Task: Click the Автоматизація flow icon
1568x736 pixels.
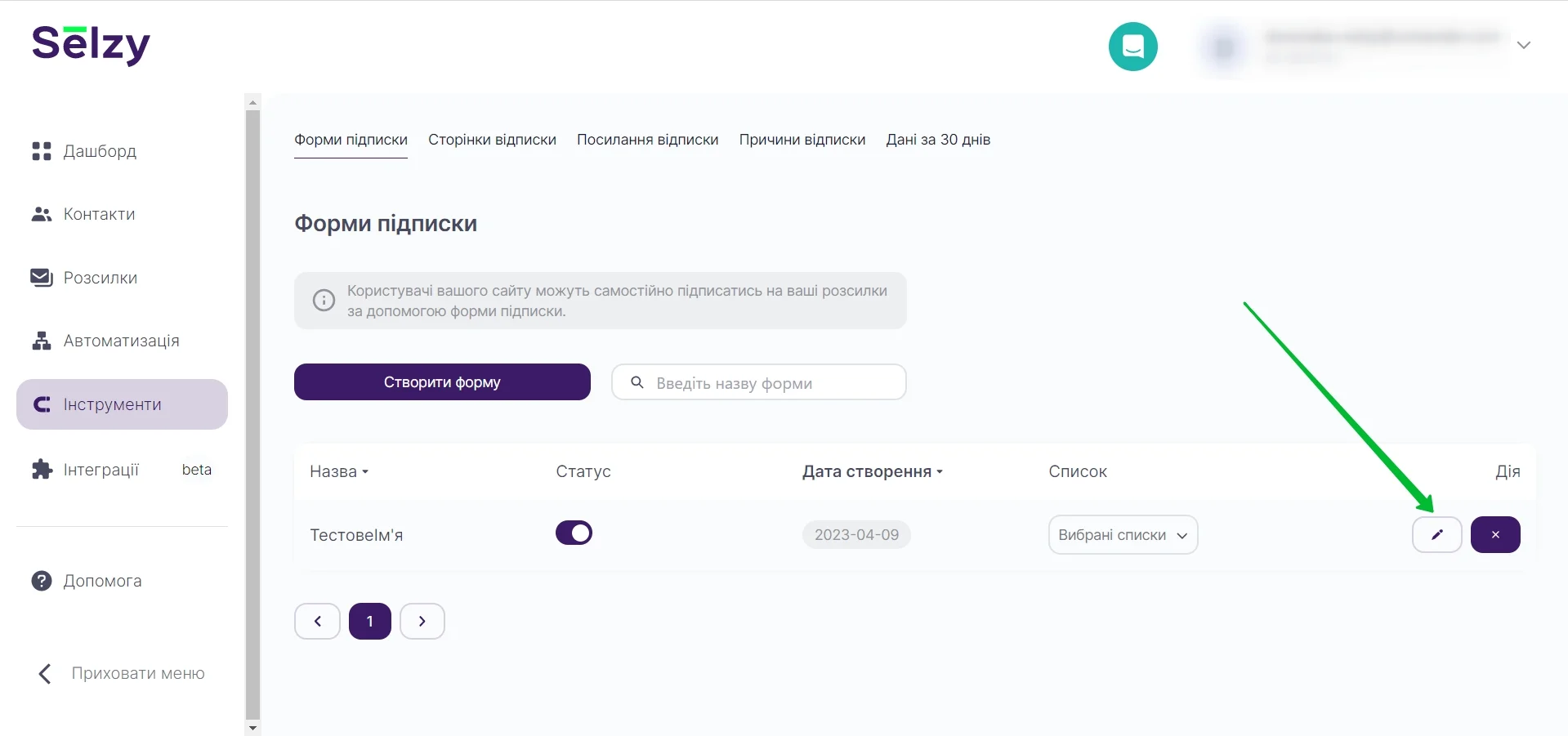Action: click(x=42, y=341)
